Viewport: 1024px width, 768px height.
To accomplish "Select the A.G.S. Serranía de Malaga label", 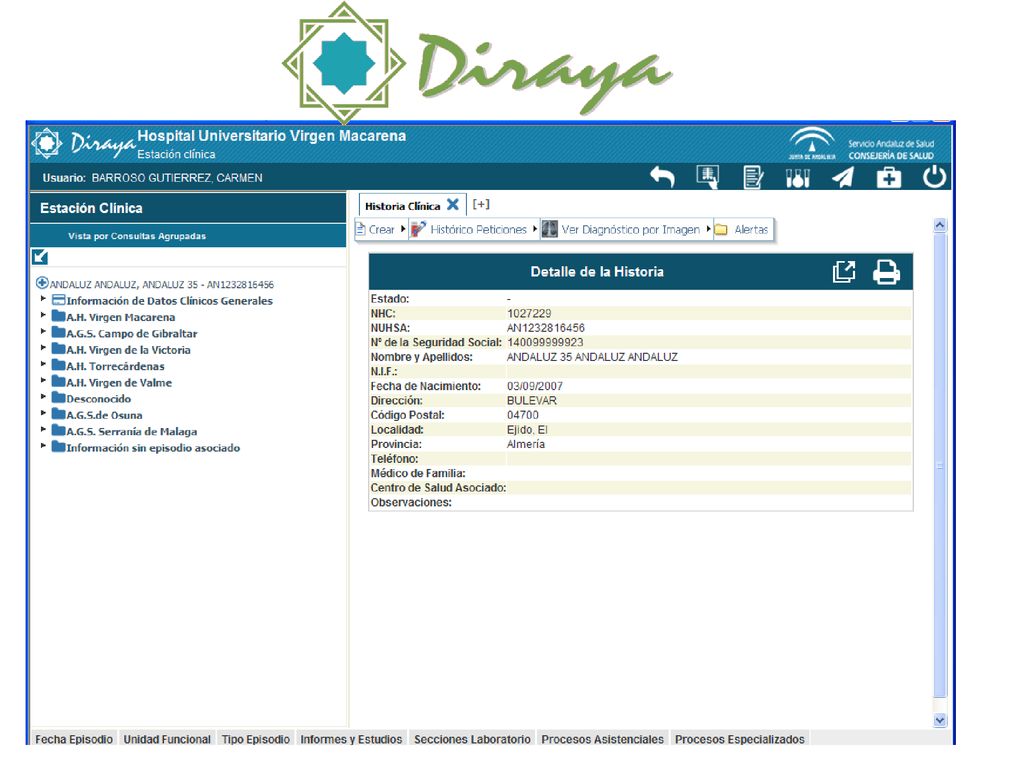I will point(131,431).
